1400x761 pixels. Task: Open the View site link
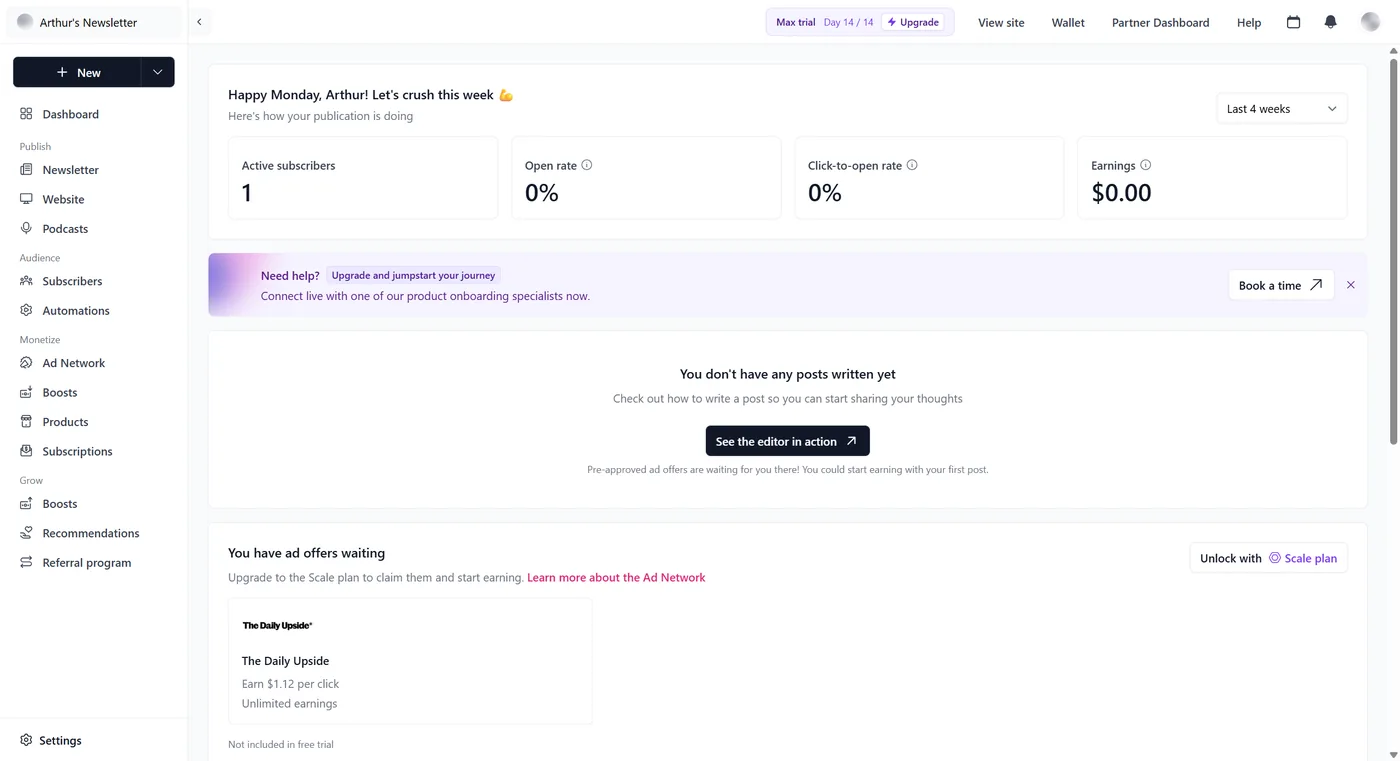1001,22
